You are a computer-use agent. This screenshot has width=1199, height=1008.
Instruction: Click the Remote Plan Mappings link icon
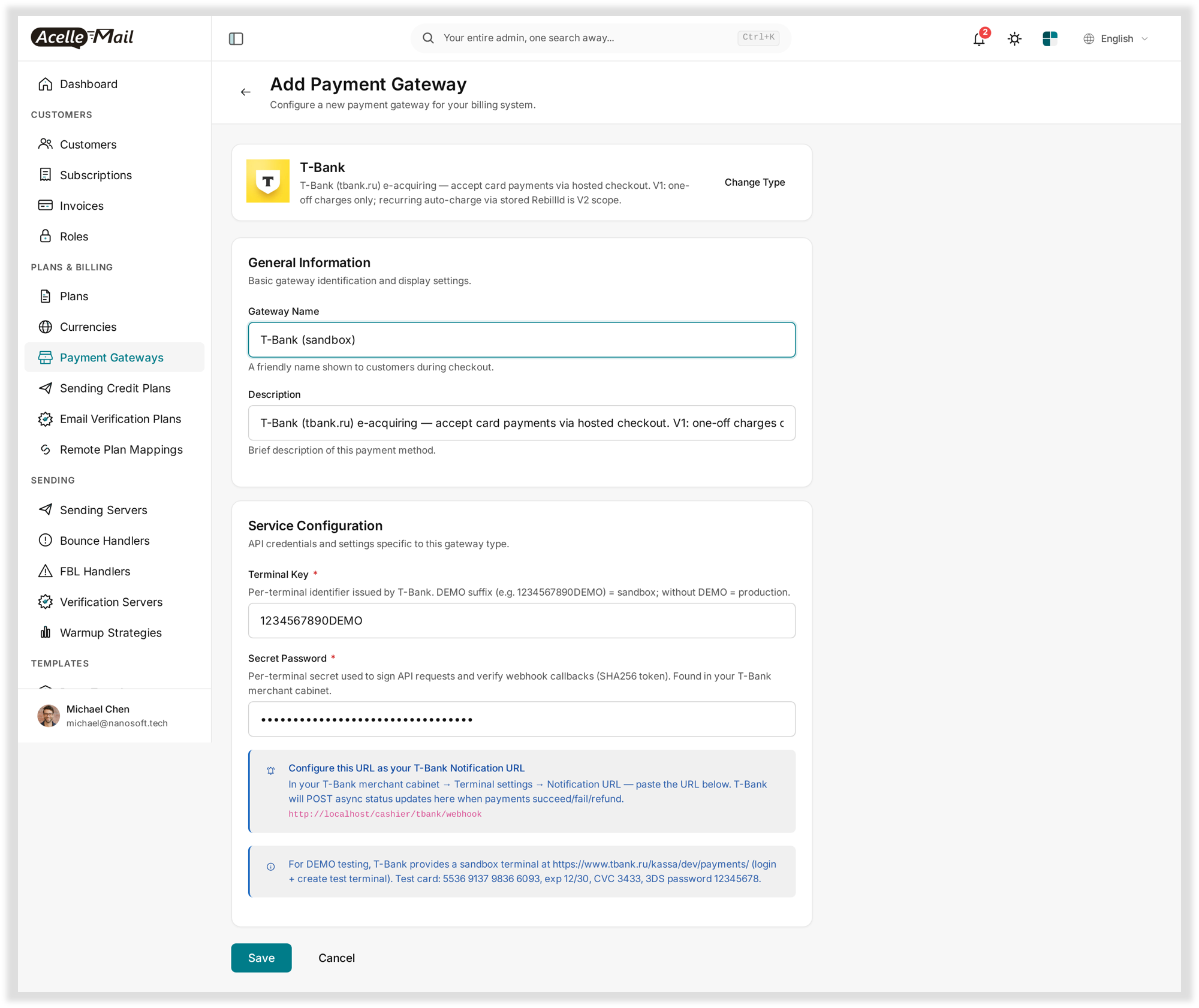pyautogui.click(x=46, y=449)
